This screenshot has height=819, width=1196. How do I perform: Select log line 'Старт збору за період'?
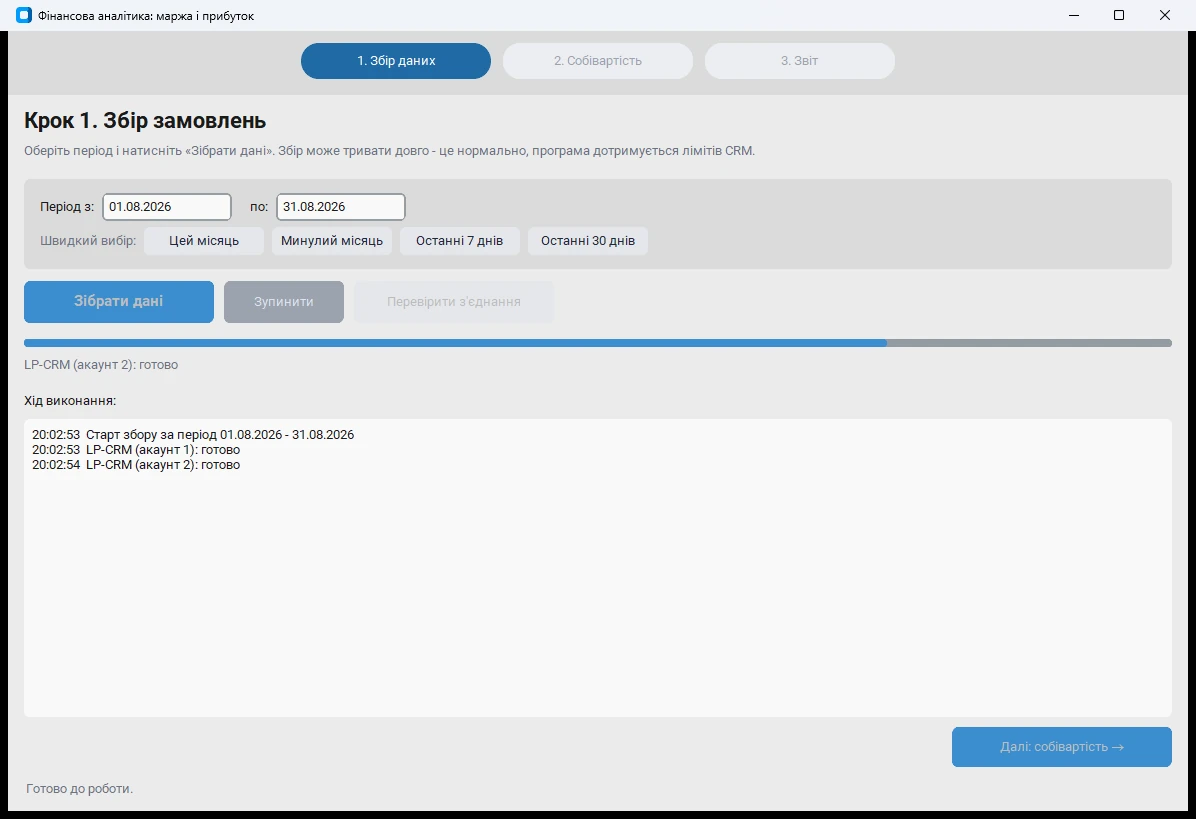[193, 435]
